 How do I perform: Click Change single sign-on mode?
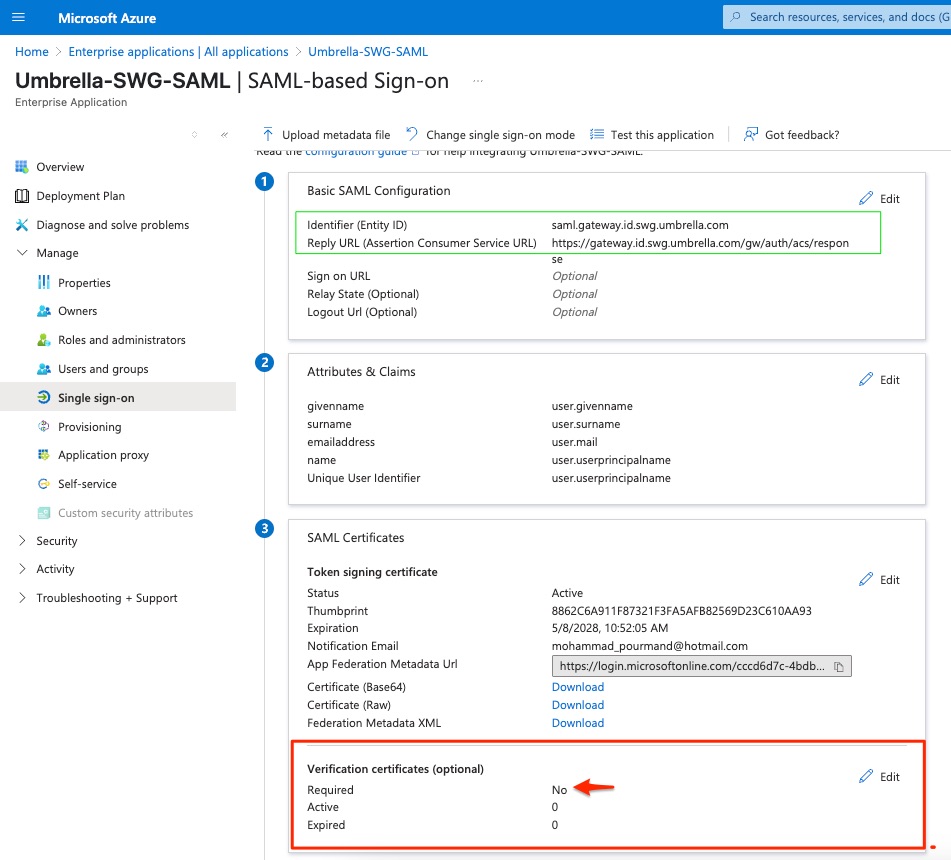click(x=491, y=135)
